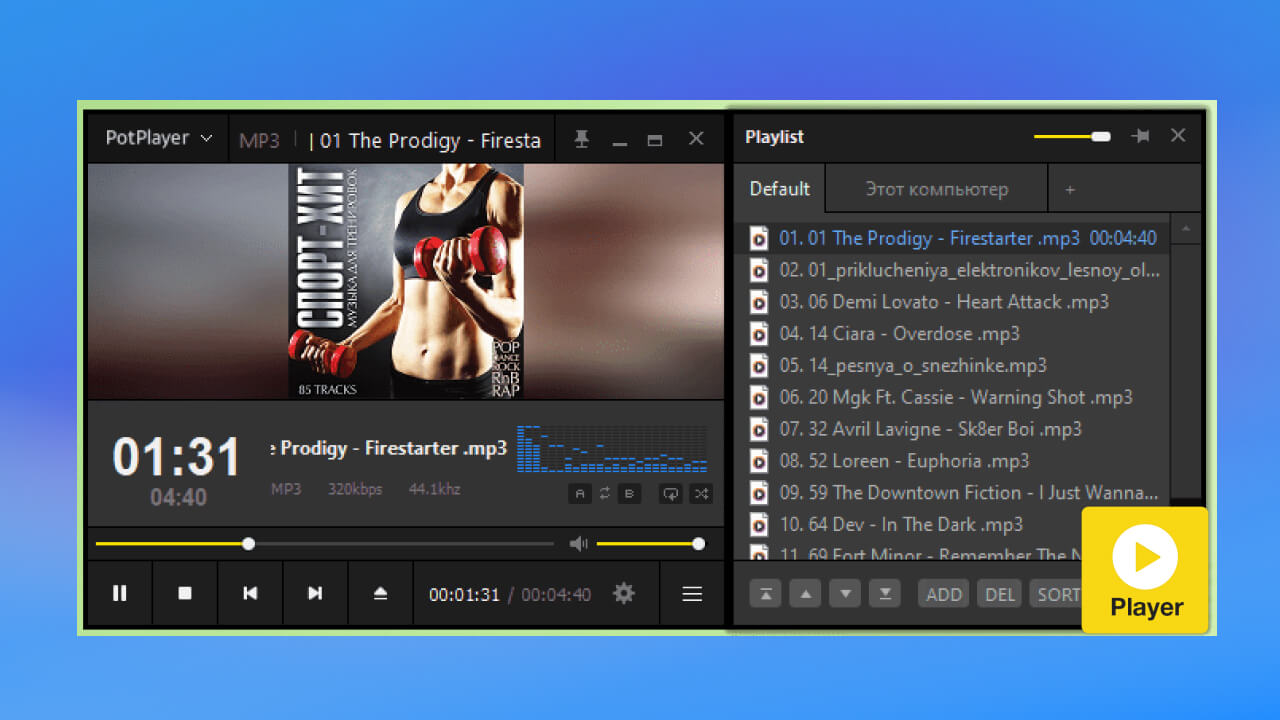This screenshot has height=720, width=1280.
Task: Select 52 Loreen - Euphoria track
Action: click(x=953, y=461)
